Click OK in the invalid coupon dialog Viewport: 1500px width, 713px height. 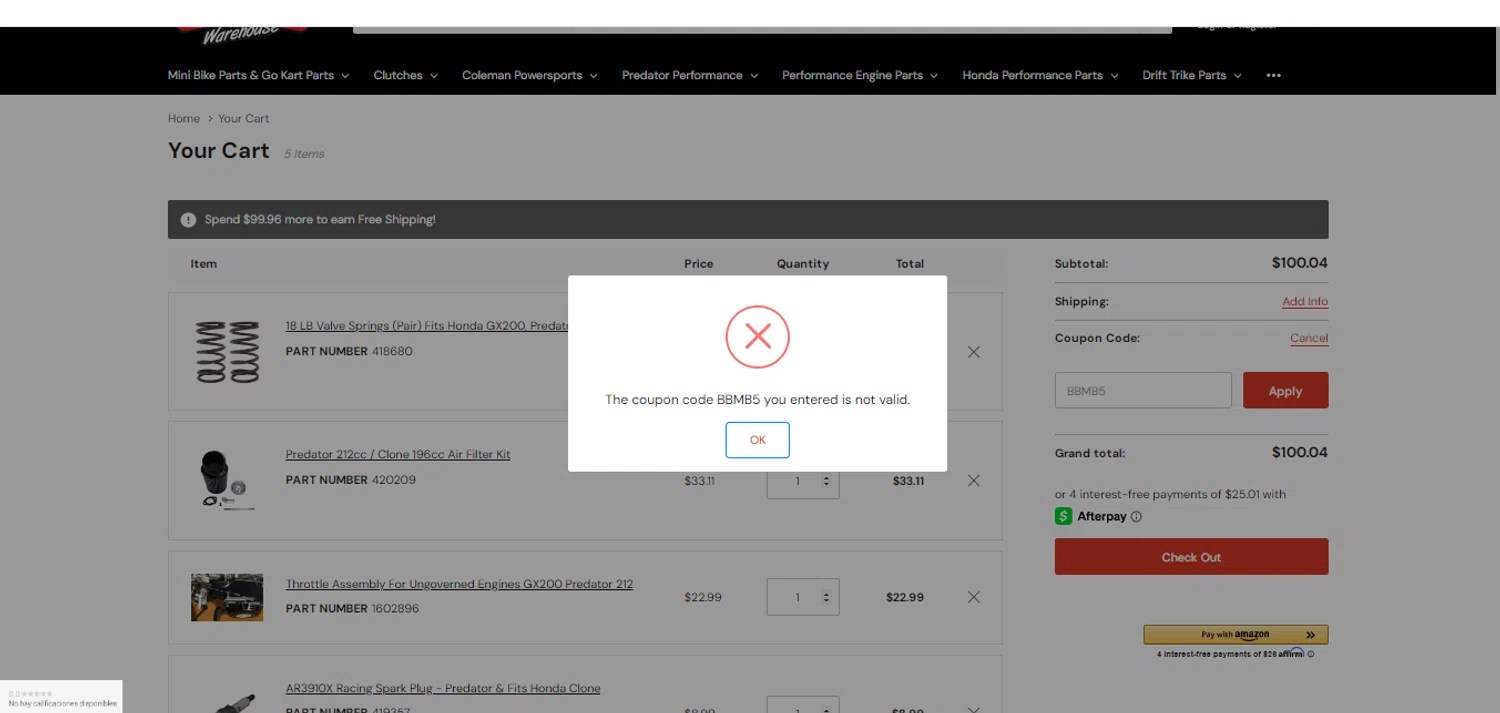(757, 440)
